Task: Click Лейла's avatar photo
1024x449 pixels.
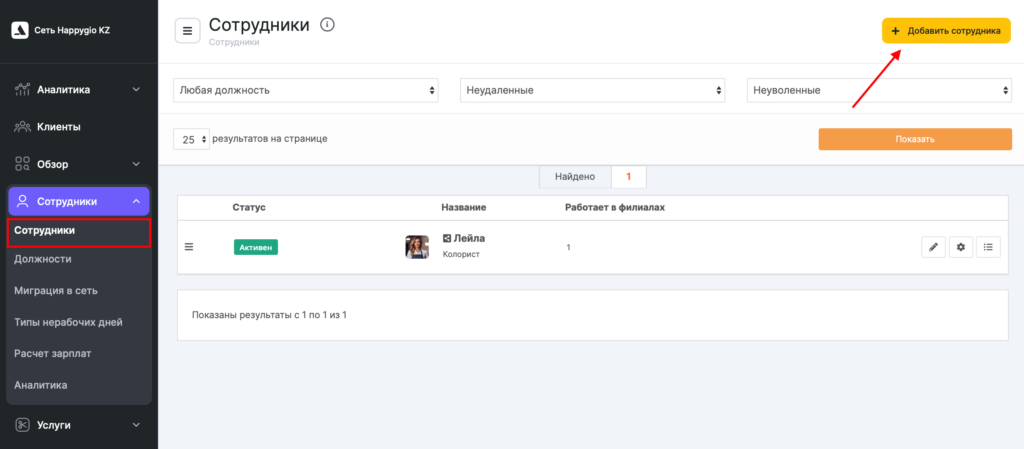Action: click(417, 247)
